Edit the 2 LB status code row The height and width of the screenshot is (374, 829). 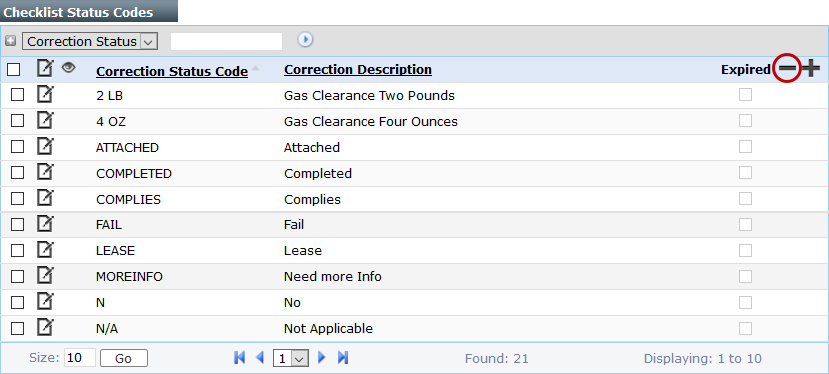click(x=45, y=95)
